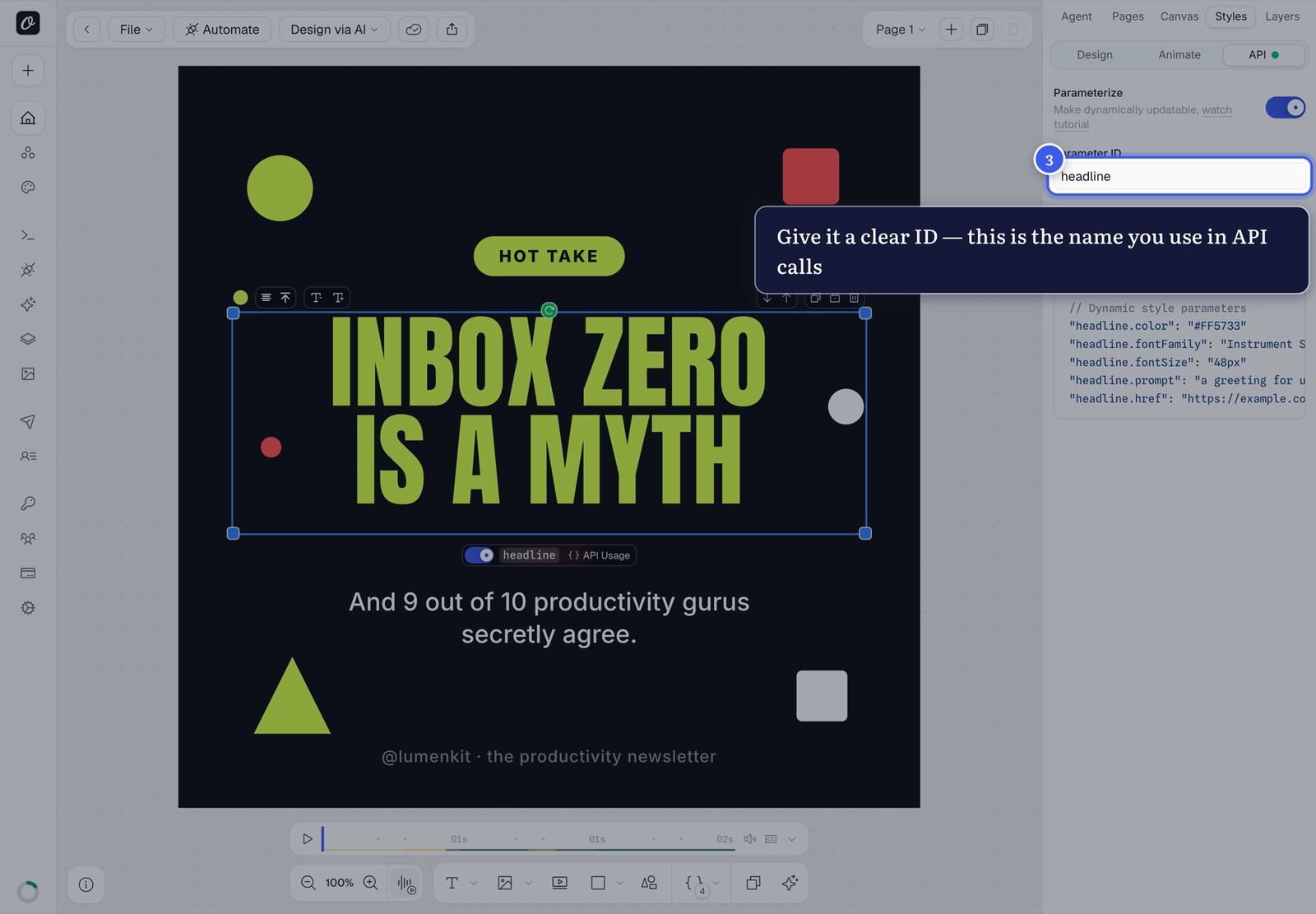Open the paper plane send sidebar icon
Screen dimensions: 1316x914
(x=28, y=421)
